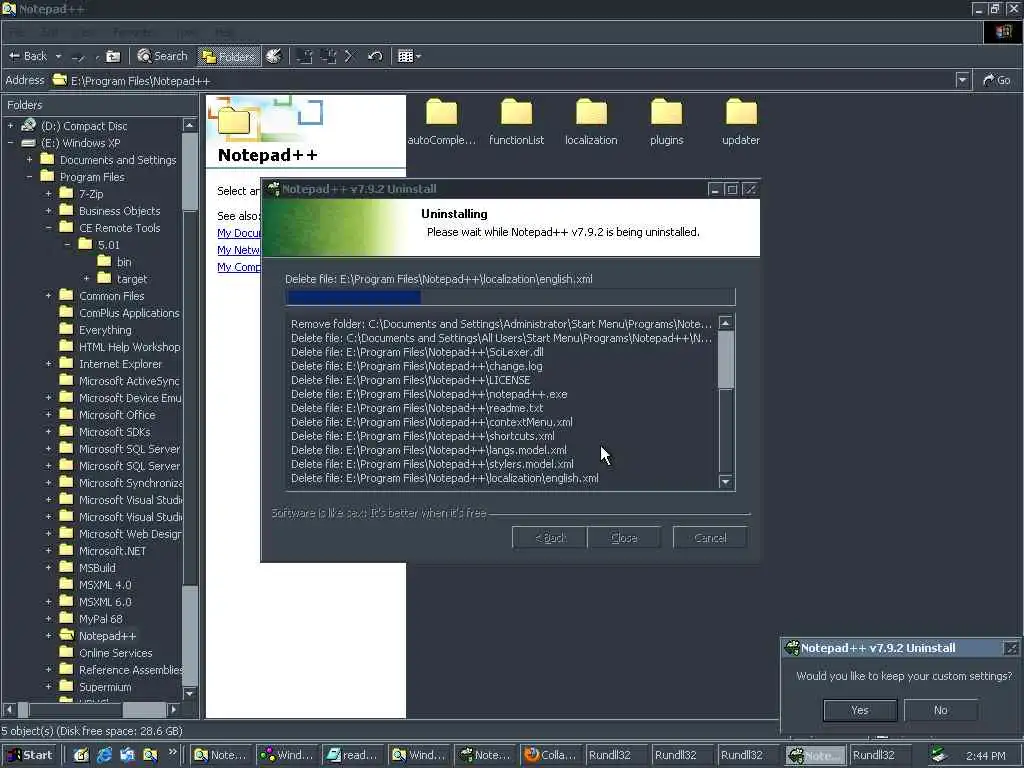Click the Delete X toolbar icon
The height and width of the screenshot is (768, 1024).
pyautogui.click(x=348, y=57)
